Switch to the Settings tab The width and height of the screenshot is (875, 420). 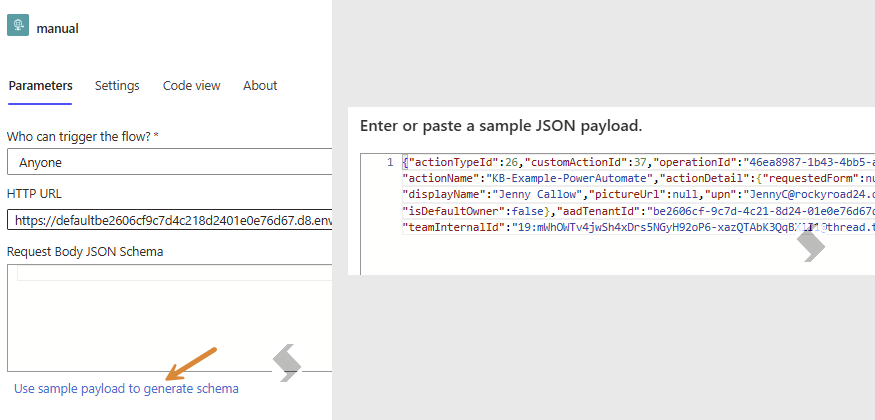coord(117,85)
